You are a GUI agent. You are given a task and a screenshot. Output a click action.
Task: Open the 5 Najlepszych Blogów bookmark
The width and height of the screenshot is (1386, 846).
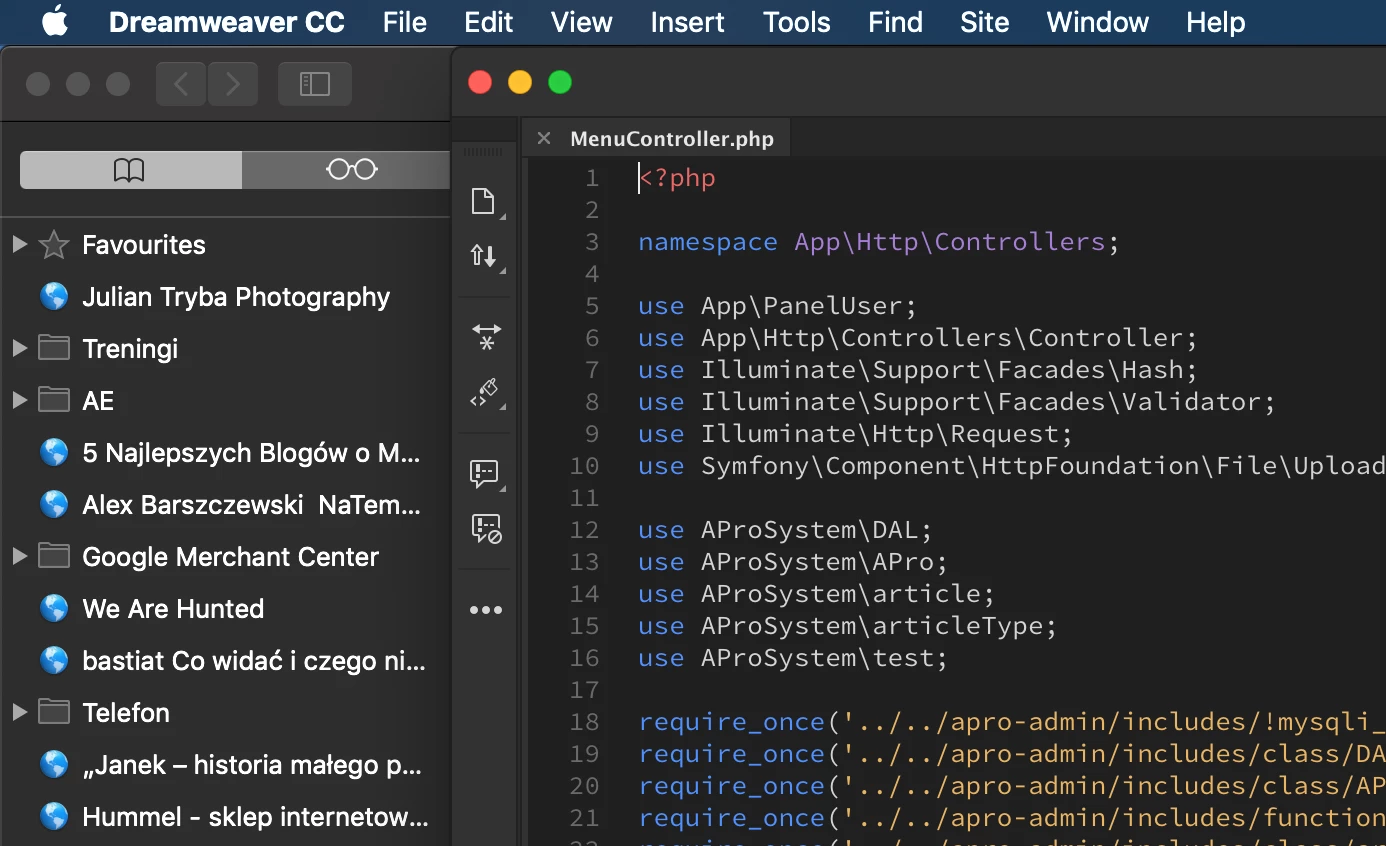coord(251,453)
